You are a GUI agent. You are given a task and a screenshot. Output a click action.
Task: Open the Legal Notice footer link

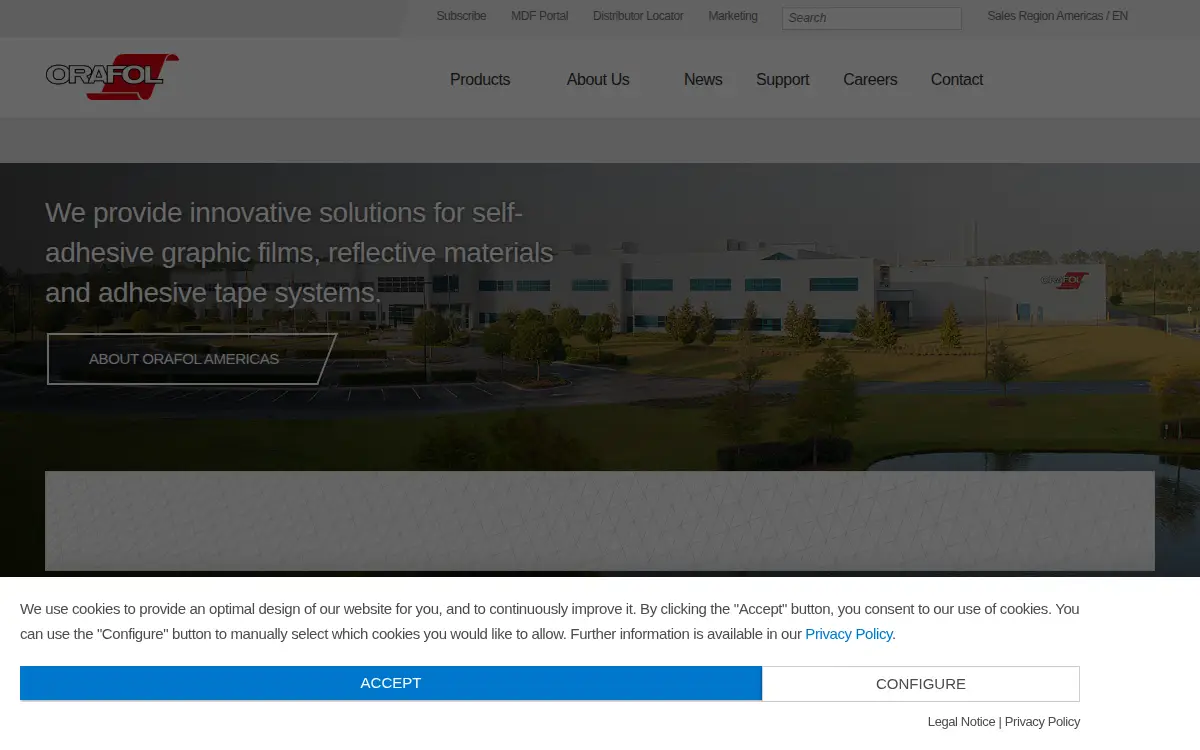(961, 722)
